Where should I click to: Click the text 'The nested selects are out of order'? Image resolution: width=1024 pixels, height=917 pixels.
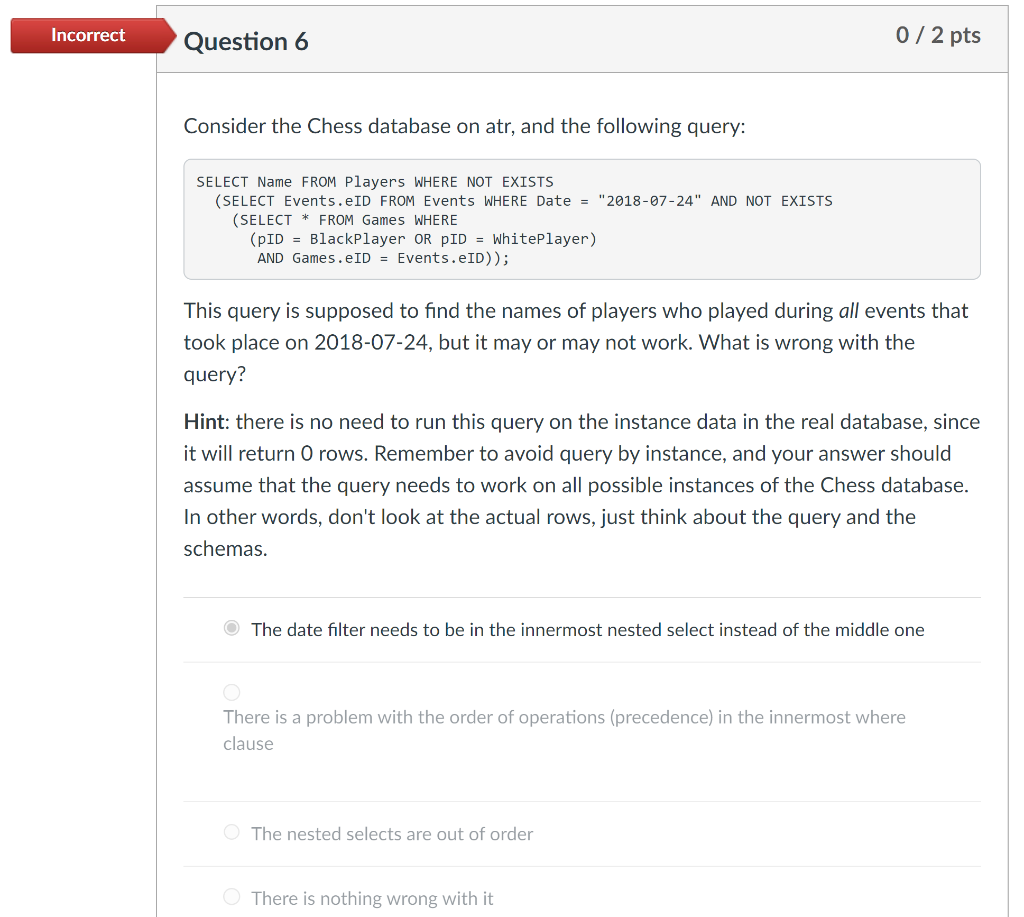point(392,834)
